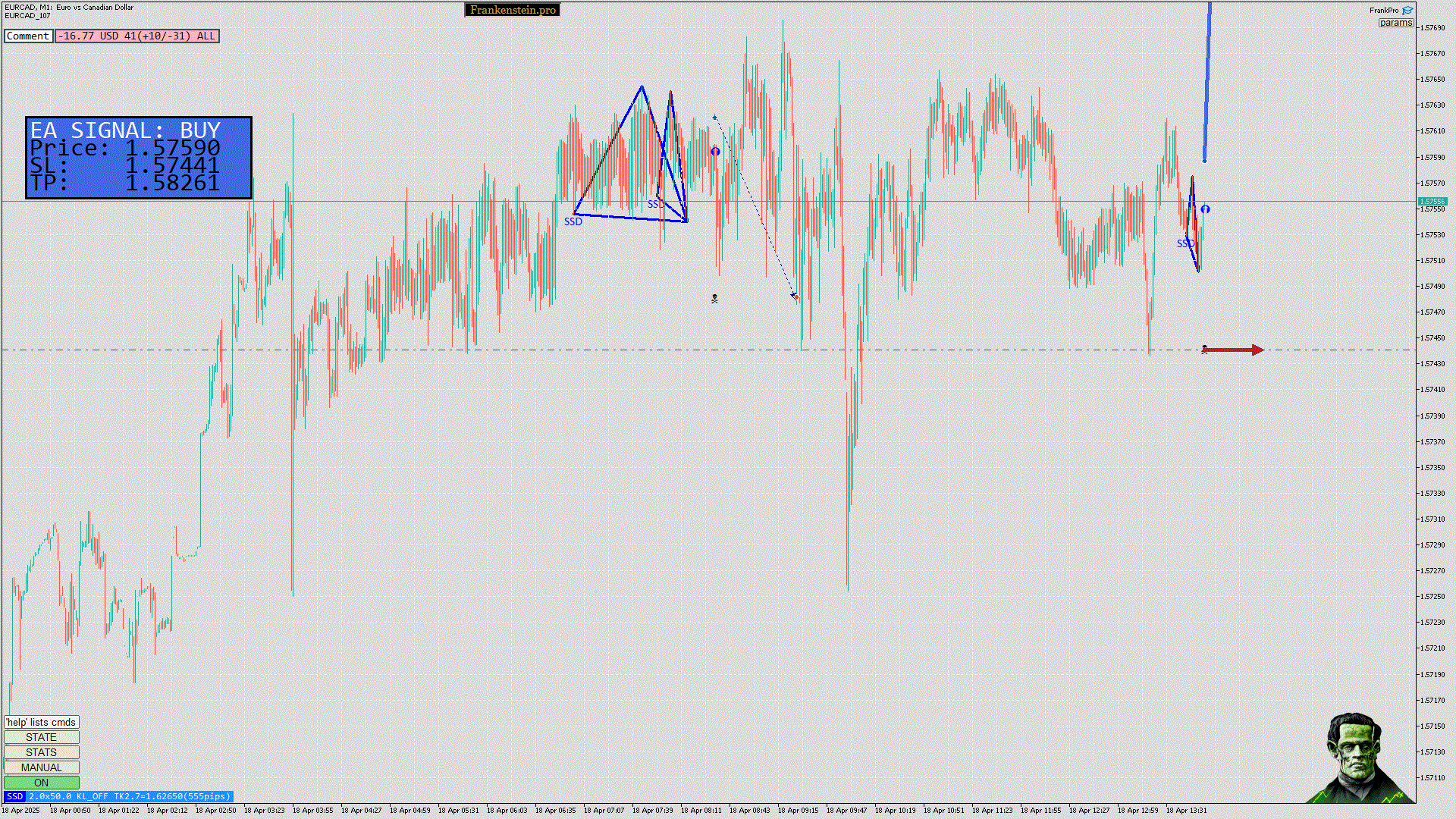Viewport: 1456px width, 819px height.
Task: Toggle the green ON button
Action: coord(41,783)
